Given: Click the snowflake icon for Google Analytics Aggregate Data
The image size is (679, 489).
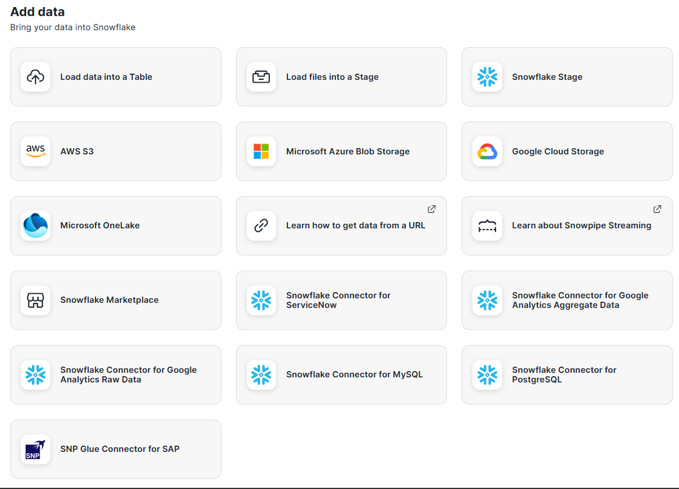Looking at the screenshot, I should (487, 300).
